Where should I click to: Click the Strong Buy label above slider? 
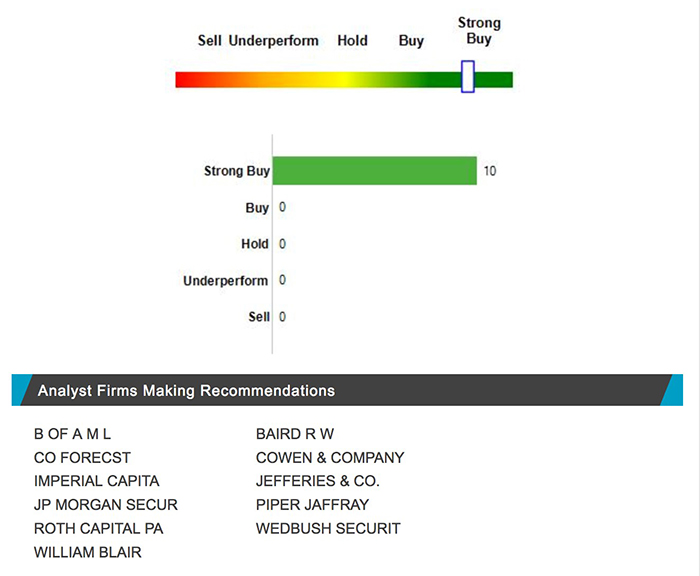(479, 31)
